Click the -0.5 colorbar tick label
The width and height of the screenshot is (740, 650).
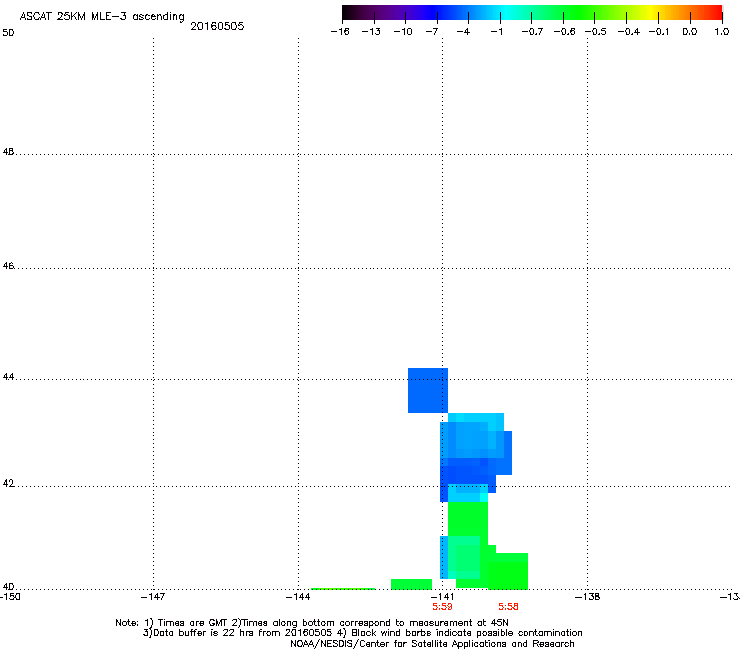pos(596,32)
